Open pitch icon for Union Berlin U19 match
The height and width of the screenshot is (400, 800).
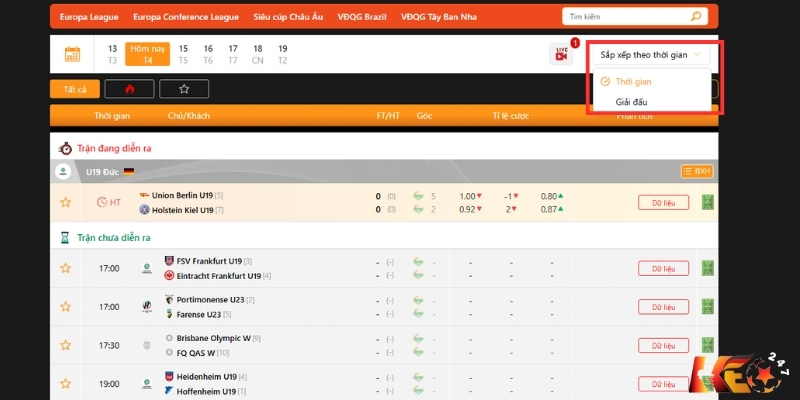pos(708,202)
